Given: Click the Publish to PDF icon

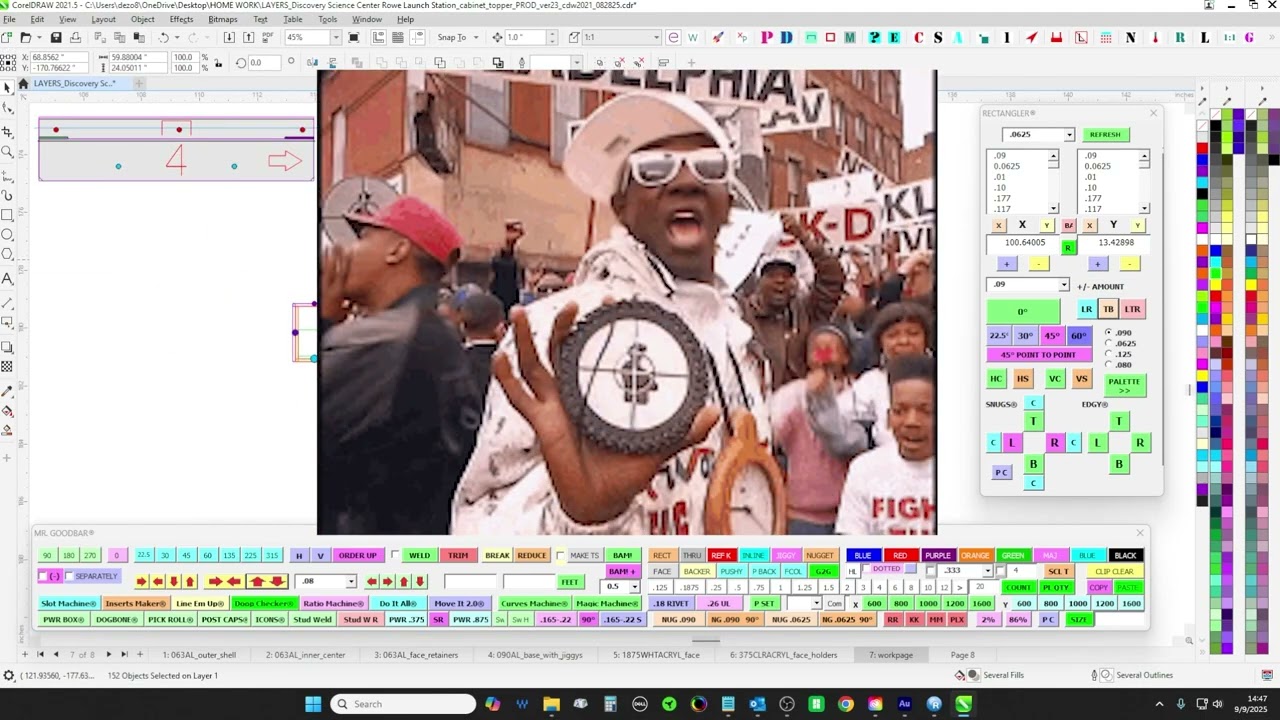Looking at the screenshot, I should pos(267,38).
